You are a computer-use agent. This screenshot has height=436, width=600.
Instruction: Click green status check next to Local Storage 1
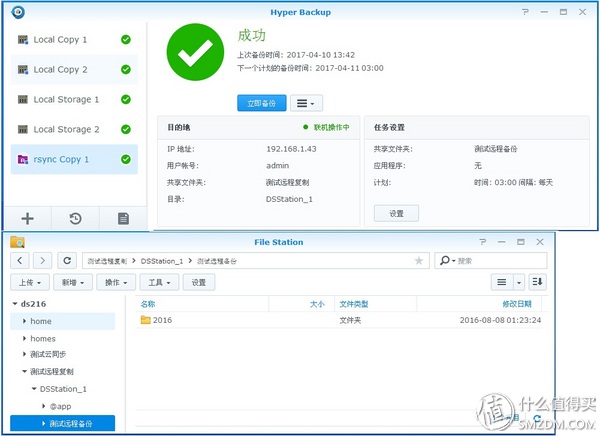point(126,100)
